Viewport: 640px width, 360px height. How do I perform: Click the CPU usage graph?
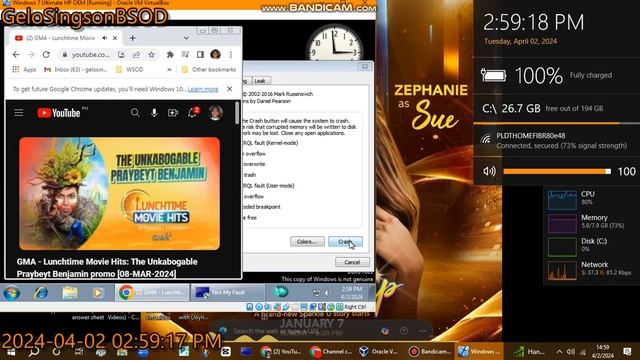562,199
